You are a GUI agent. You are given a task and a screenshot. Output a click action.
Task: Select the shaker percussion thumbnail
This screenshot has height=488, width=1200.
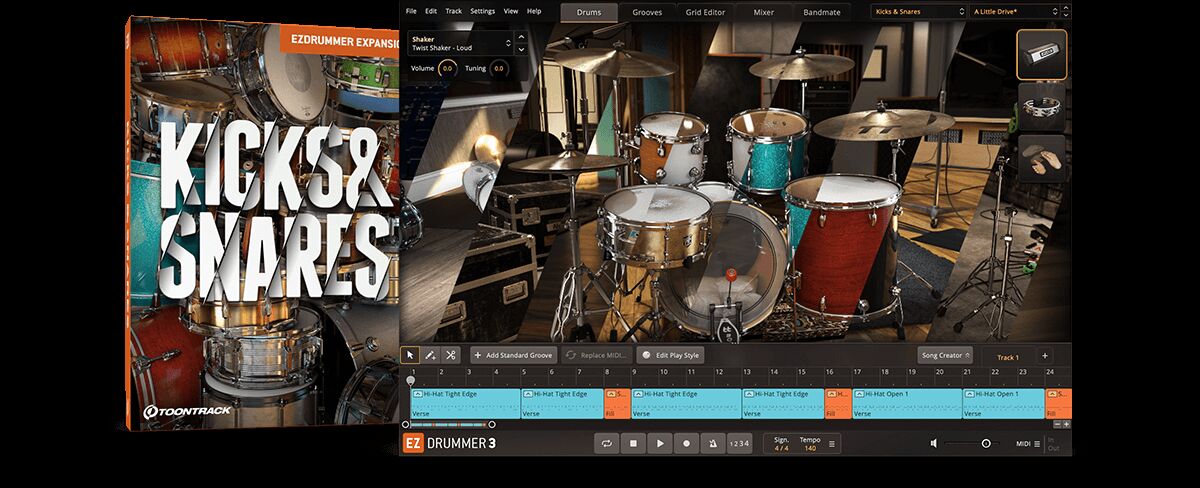(x=1041, y=53)
